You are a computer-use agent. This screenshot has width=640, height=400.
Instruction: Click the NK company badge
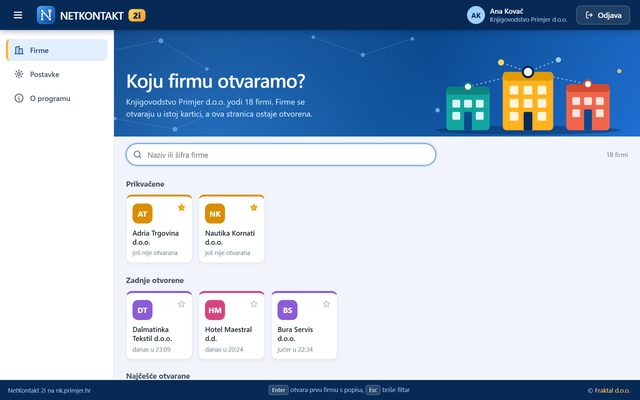click(x=215, y=213)
